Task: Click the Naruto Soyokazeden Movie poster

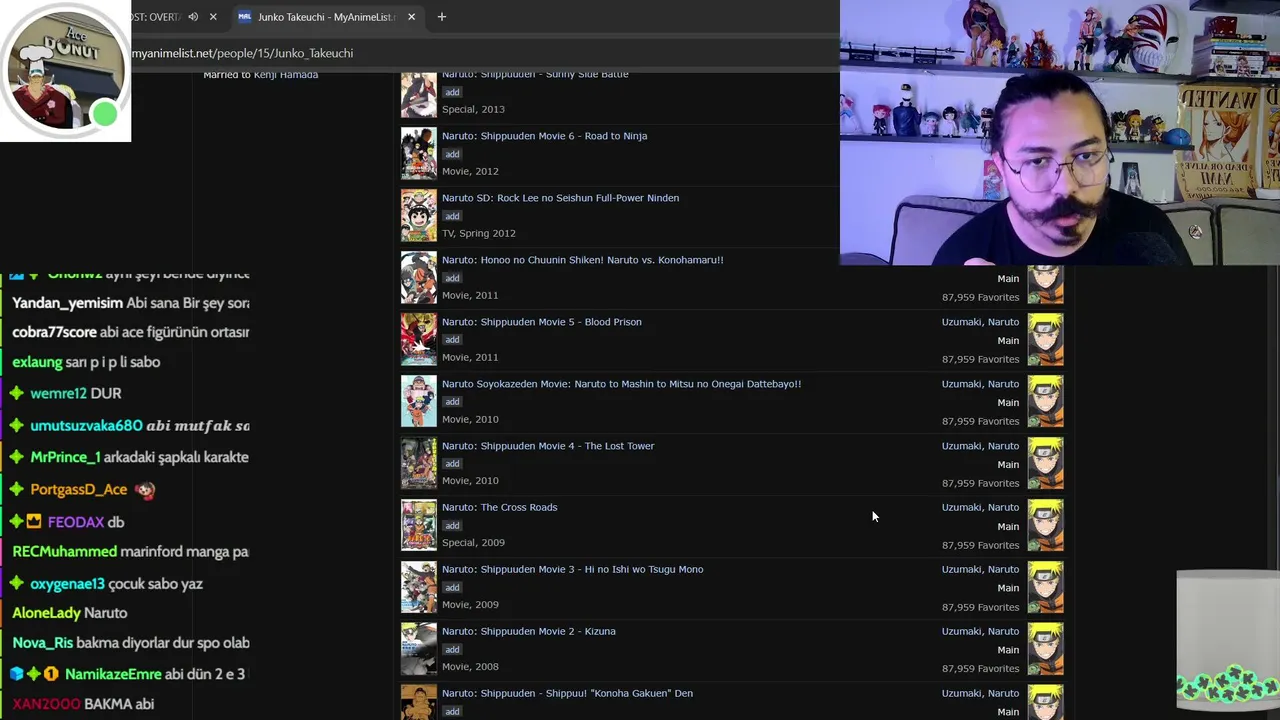Action: coord(419,401)
